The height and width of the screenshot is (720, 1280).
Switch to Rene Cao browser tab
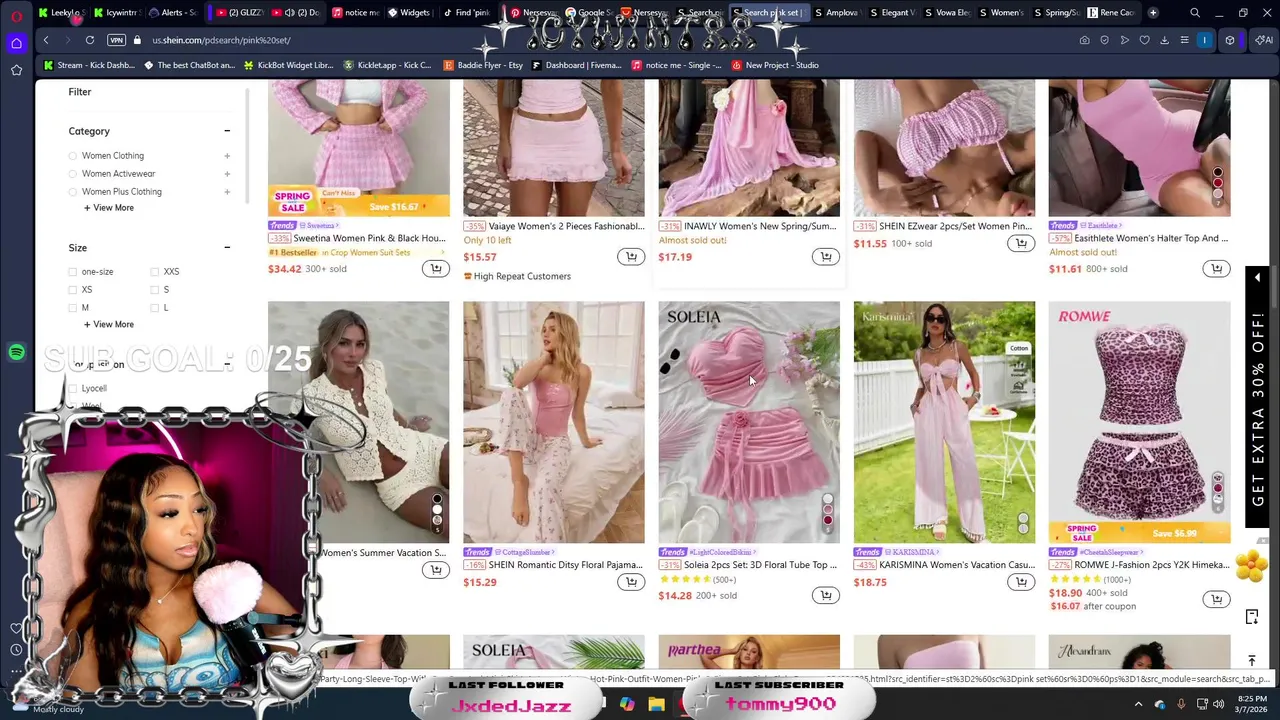point(1110,13)
